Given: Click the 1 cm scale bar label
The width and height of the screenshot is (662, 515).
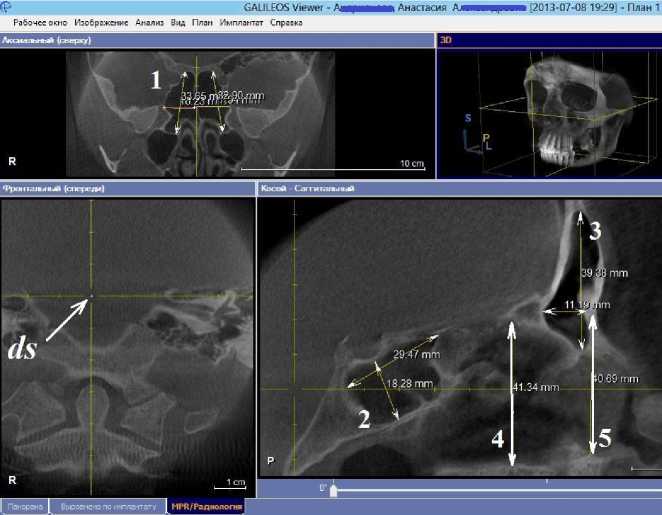Looking at the screenshot, I should tap(236, 482).
